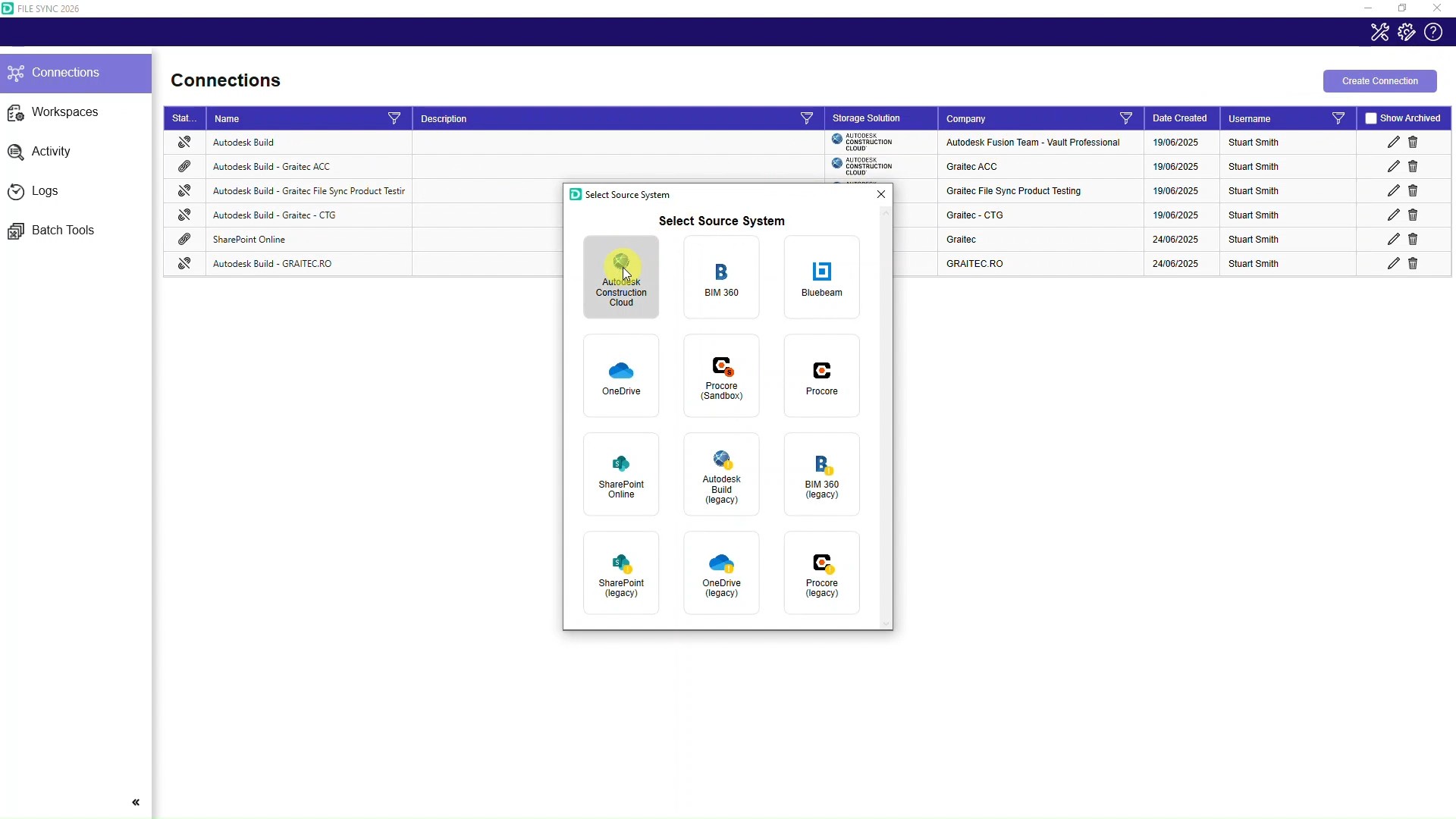This screenshot has height=819, width=1456.
Task: Go to Workspaces in sidebar
Action: click(64, 112)
